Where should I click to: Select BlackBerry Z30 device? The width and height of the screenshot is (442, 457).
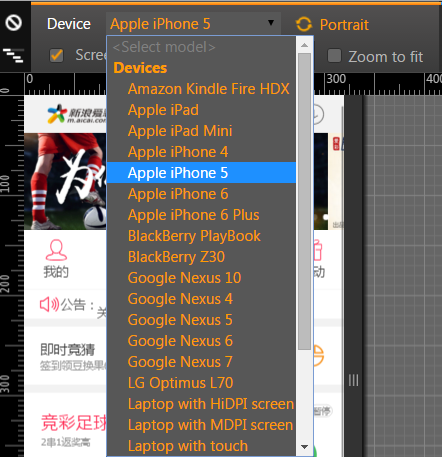click(x=201, y=257)
